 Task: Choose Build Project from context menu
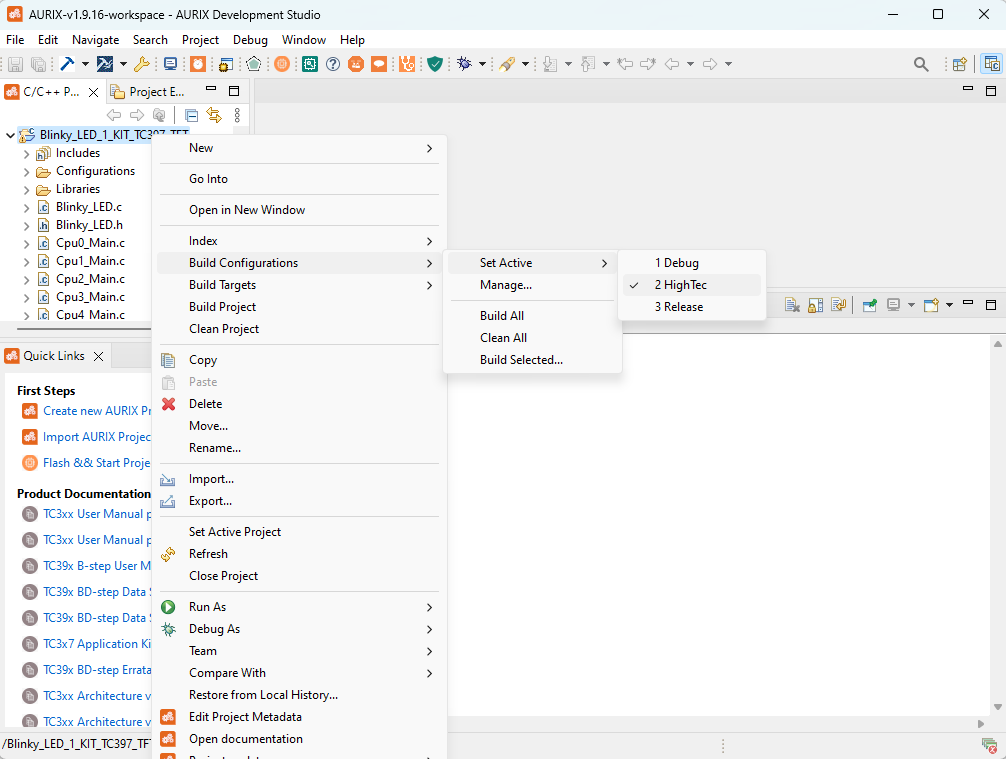pos(222,307)
